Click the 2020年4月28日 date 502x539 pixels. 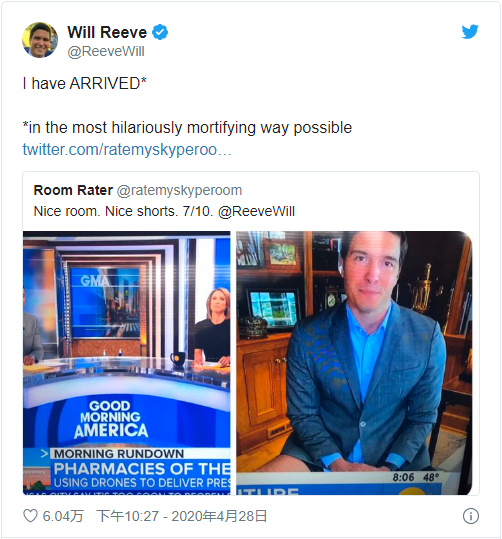tap(219, 516)
